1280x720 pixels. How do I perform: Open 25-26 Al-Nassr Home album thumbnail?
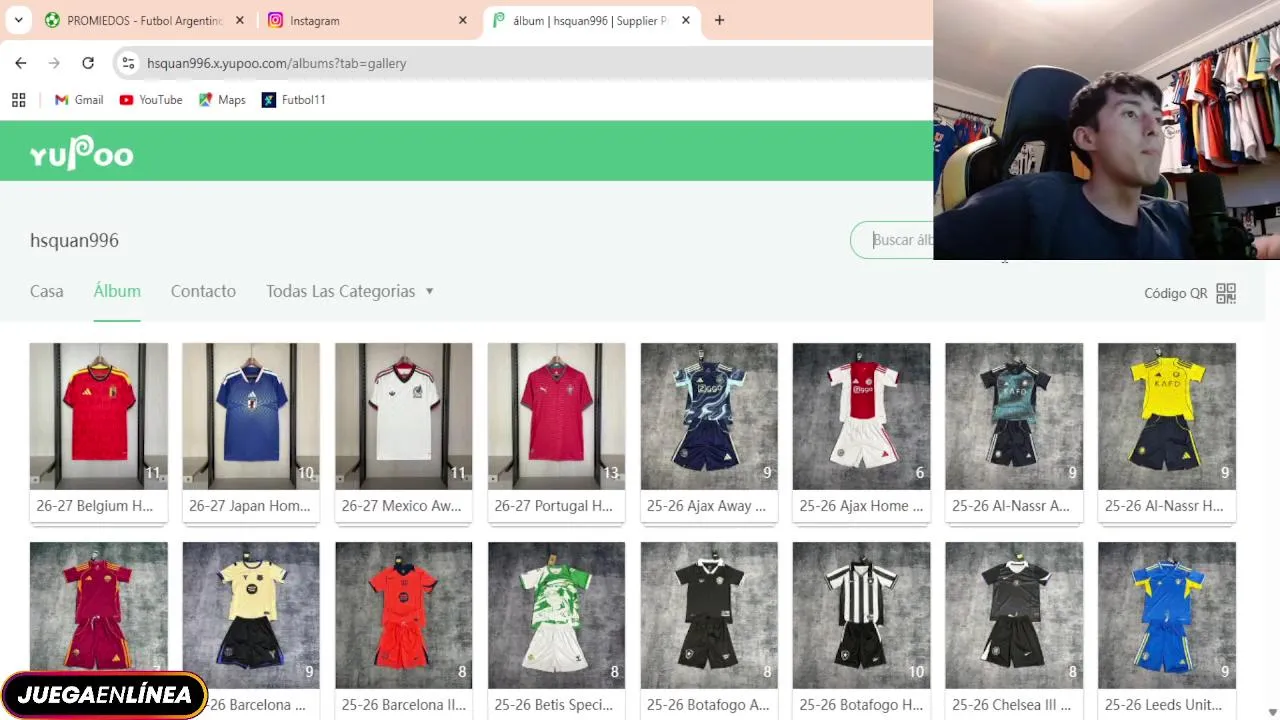point(1167,416)
